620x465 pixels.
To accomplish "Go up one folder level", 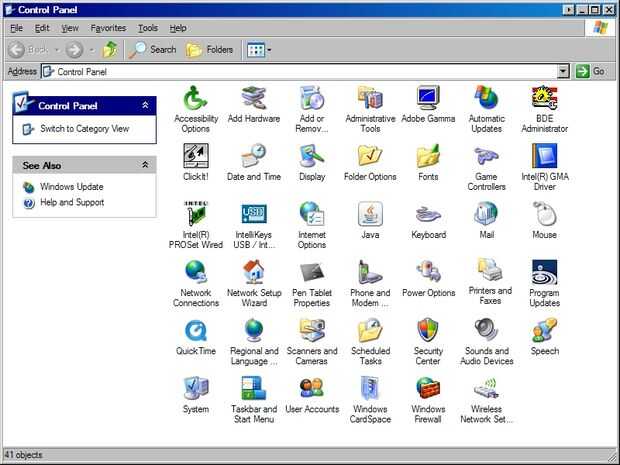I will pos(110,50).
